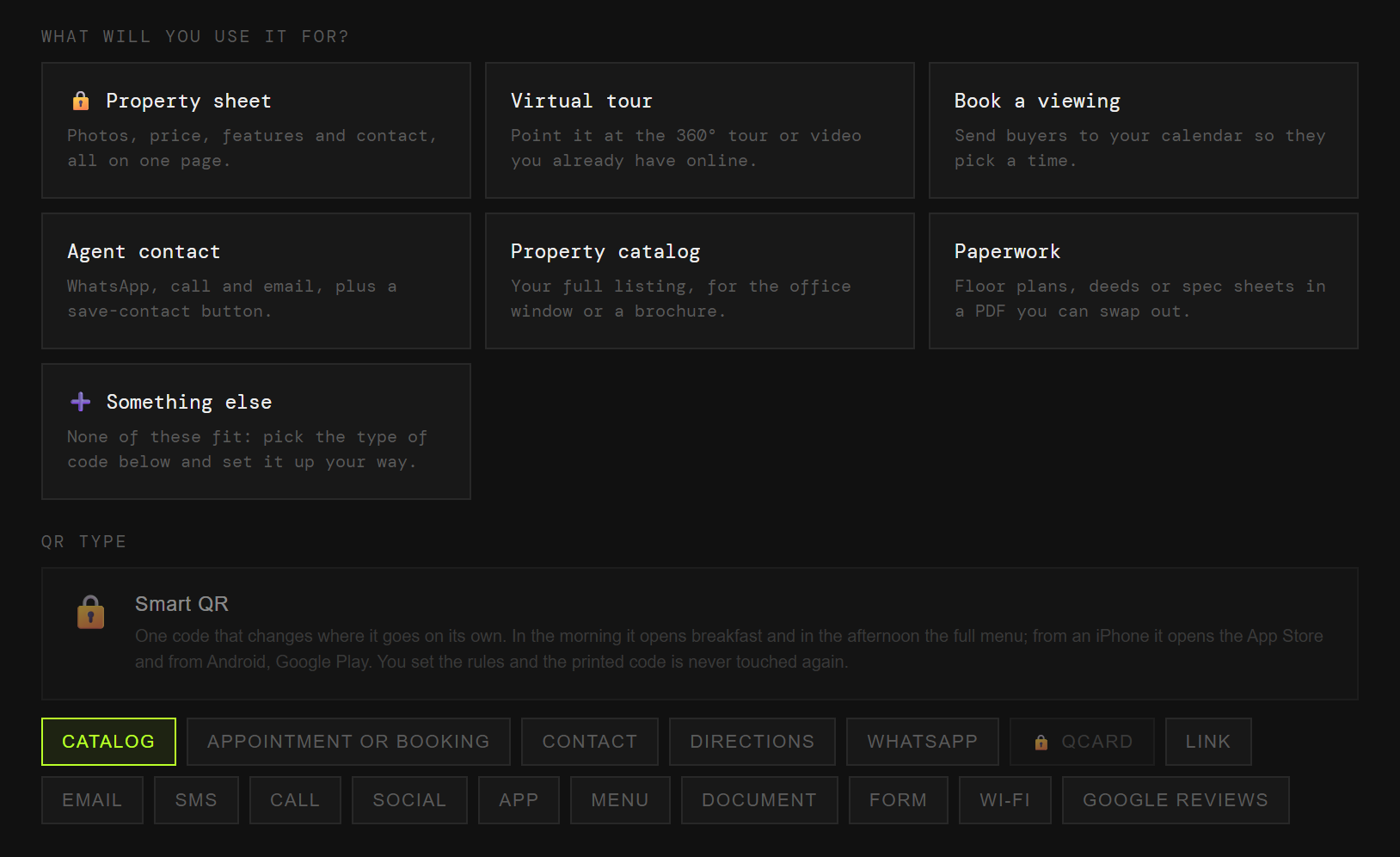
Task: Click the 'Property sheet' card title
Action: (188, 101)
